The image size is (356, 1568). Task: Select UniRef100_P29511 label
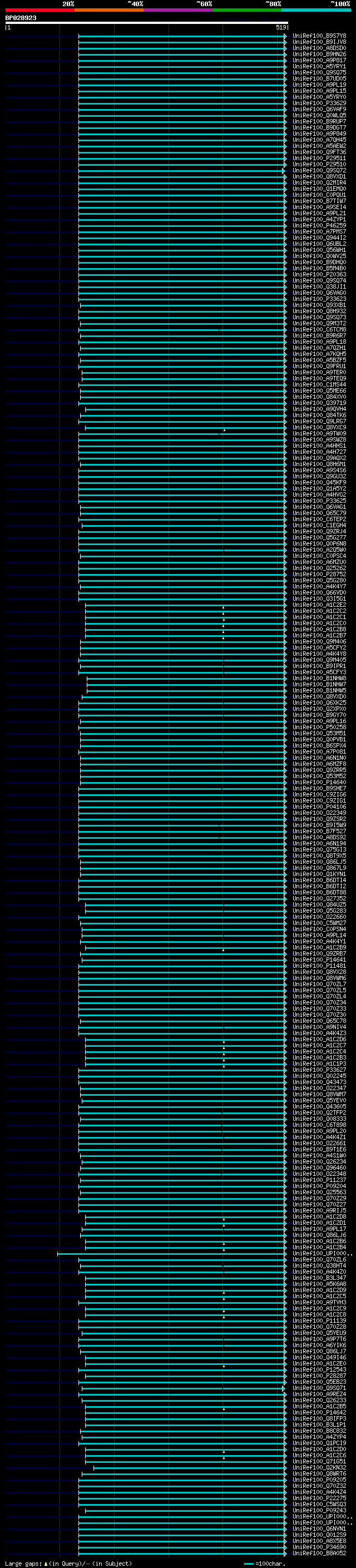319,159
